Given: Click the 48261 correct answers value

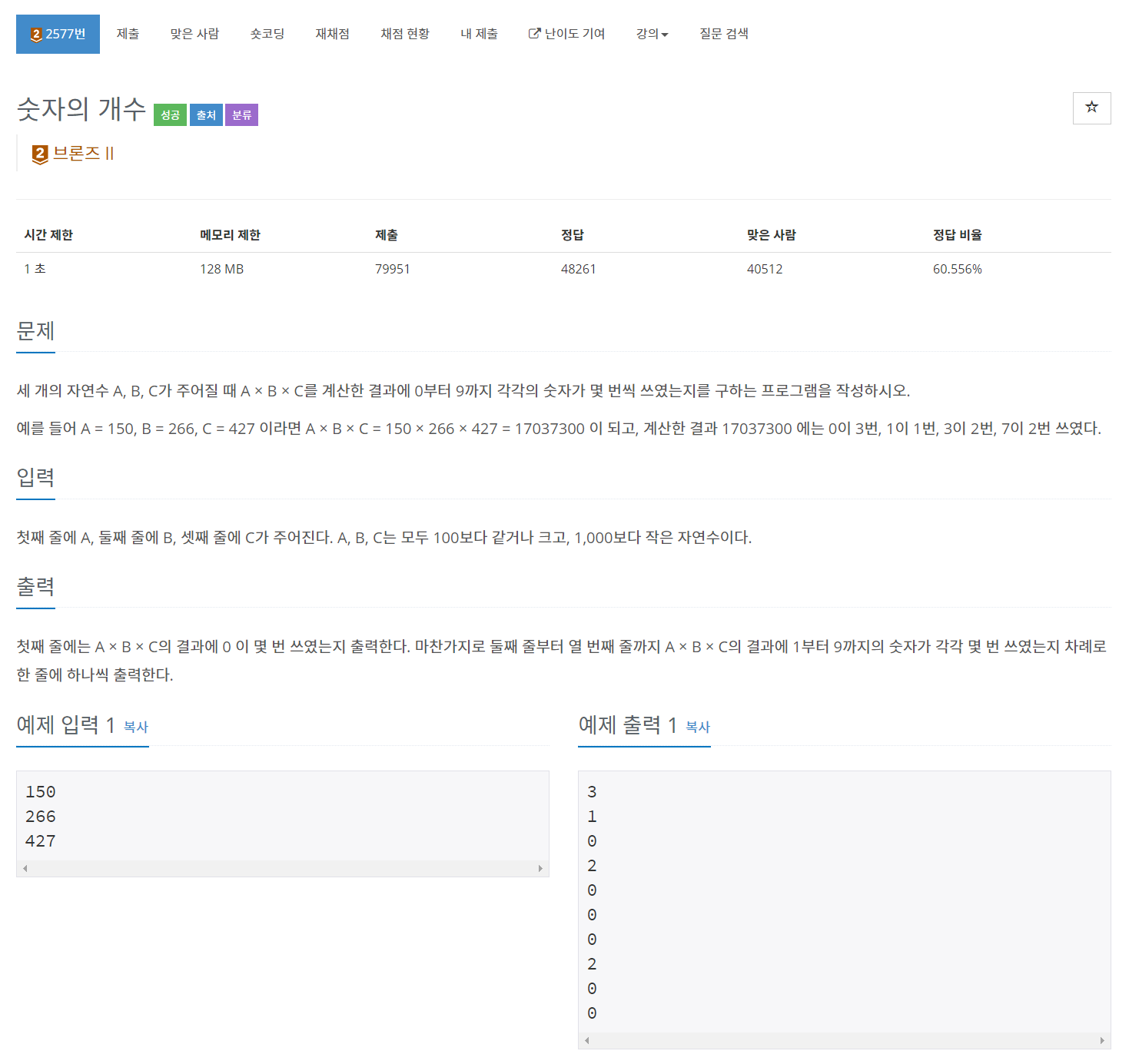Looking at the screenshot, I should (579, 269).
